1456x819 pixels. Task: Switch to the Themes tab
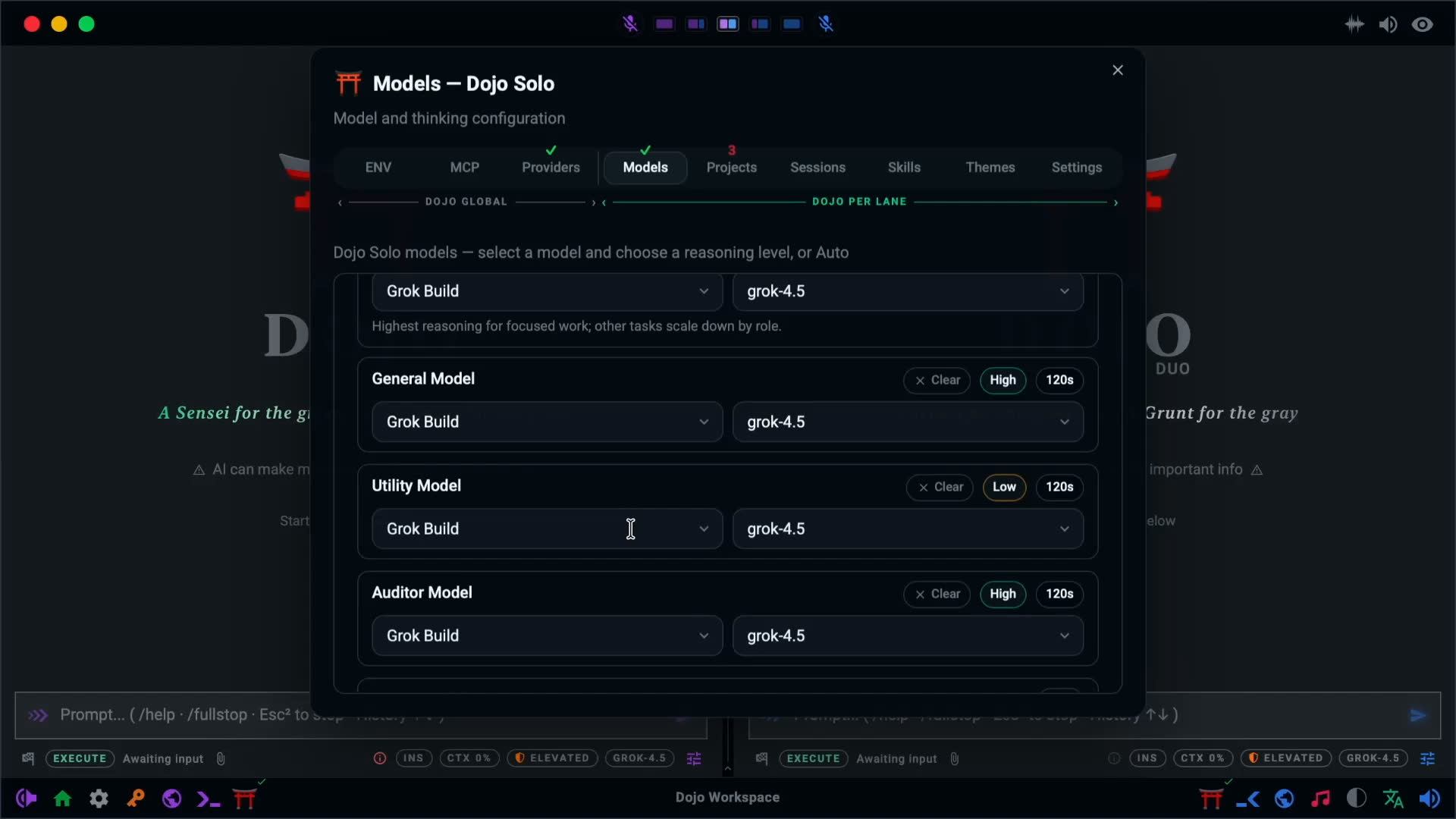coord(990,168)
